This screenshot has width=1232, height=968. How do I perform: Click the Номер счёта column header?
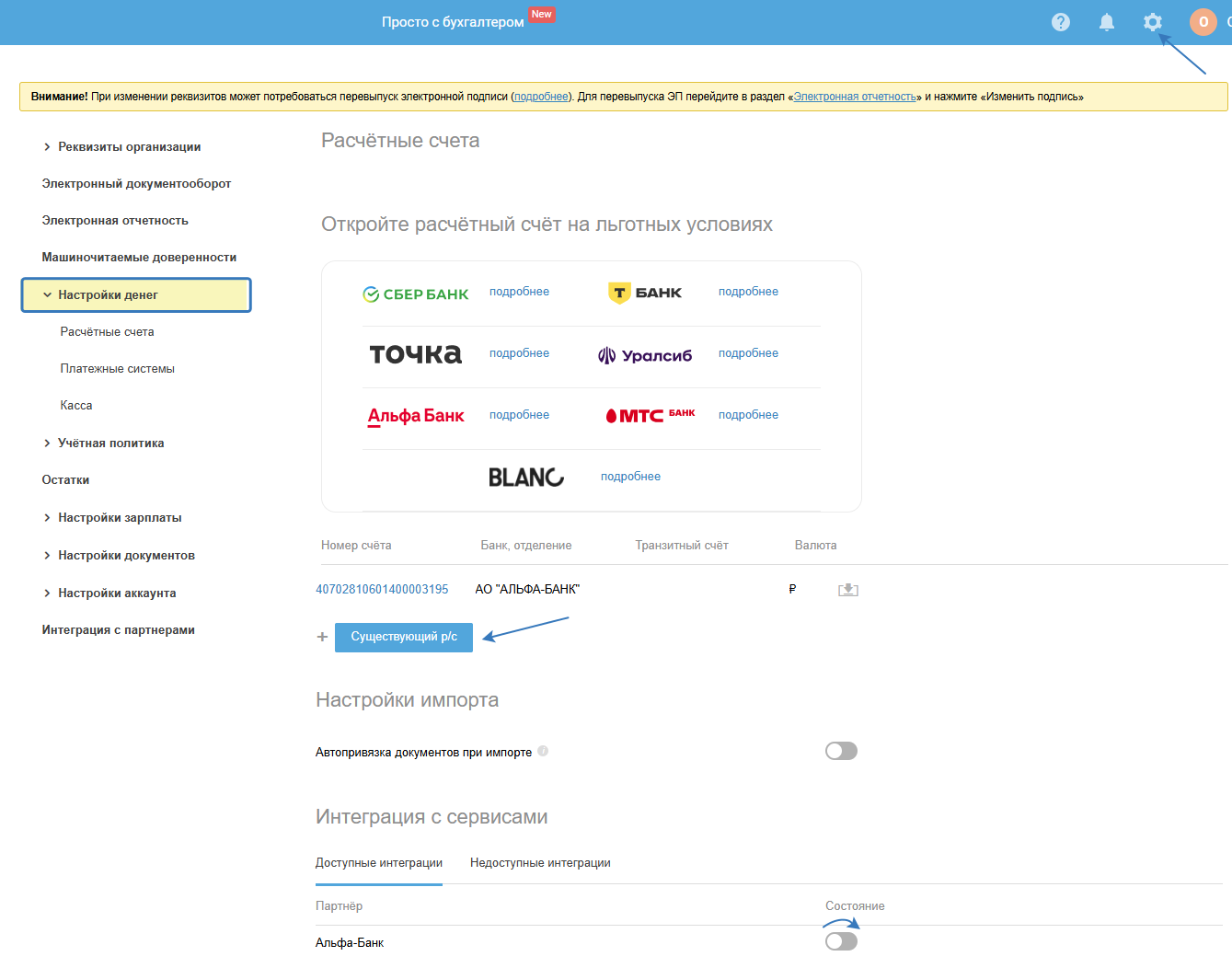356,546
